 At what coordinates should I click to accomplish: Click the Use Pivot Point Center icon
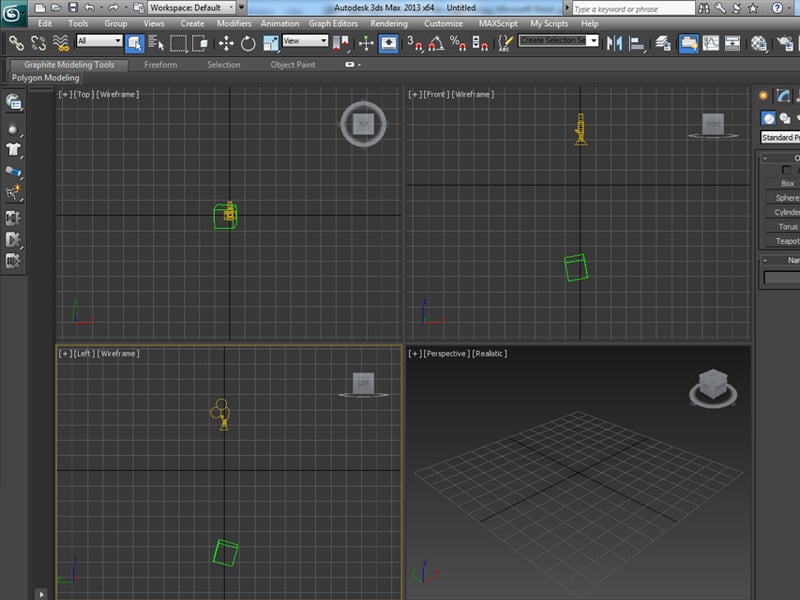[341, 43]
